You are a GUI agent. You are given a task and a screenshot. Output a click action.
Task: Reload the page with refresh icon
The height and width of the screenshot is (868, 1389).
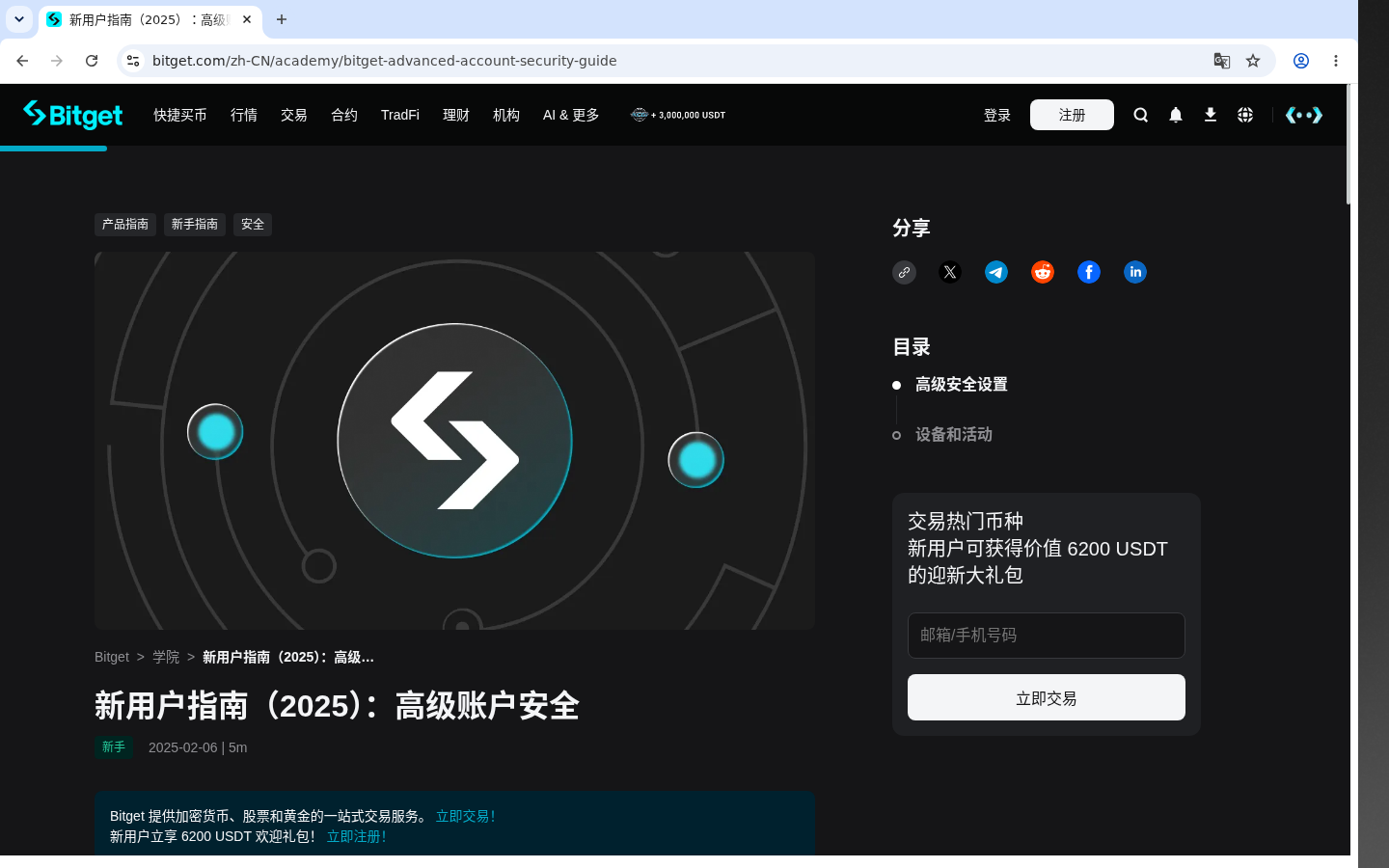click(x=92, y=61)
